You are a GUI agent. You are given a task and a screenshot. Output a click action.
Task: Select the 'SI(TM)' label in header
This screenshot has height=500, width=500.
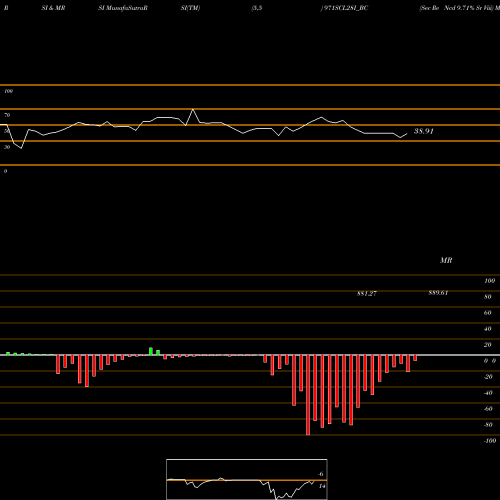click(190, 8)
